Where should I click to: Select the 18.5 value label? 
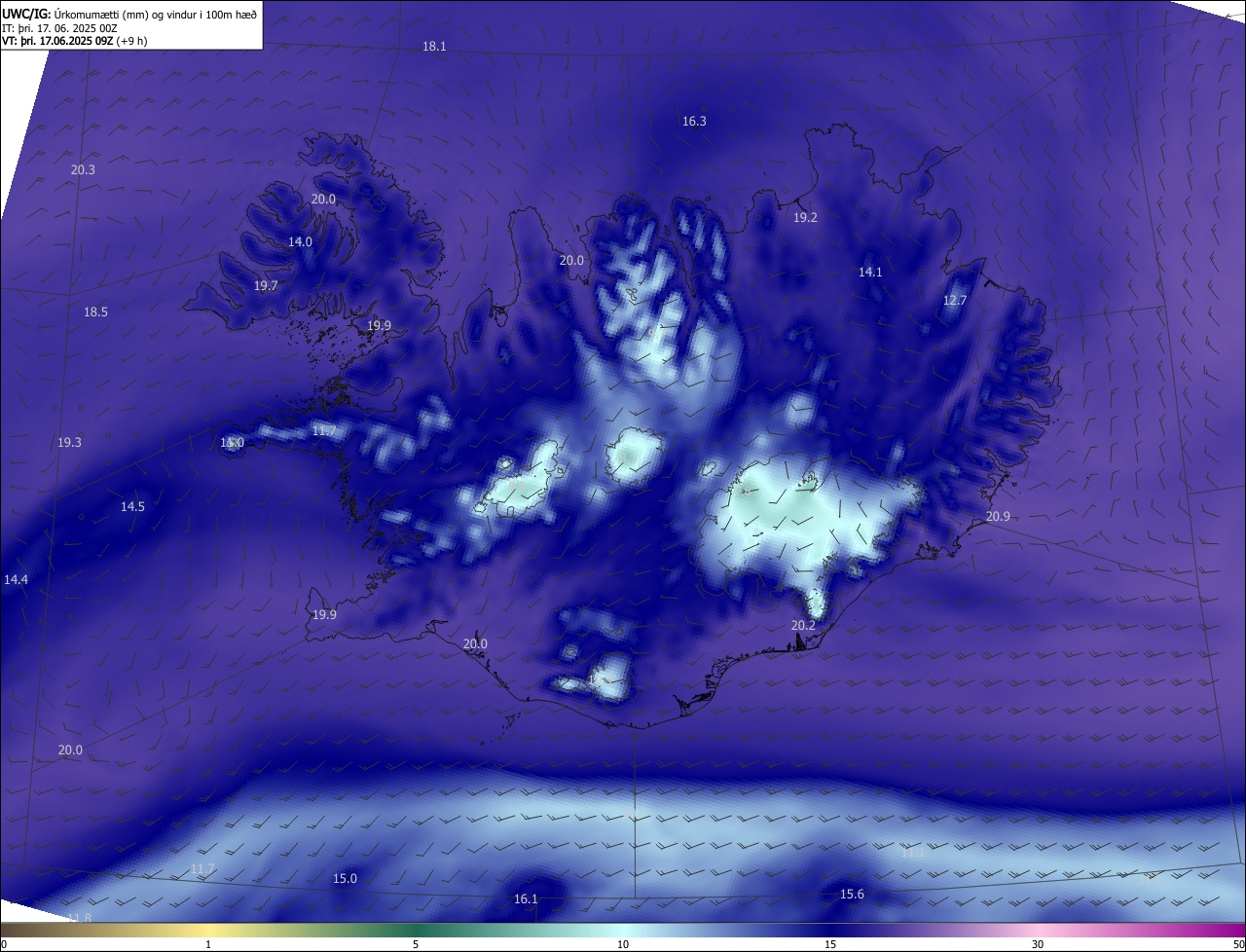click(x=95, y=312)
